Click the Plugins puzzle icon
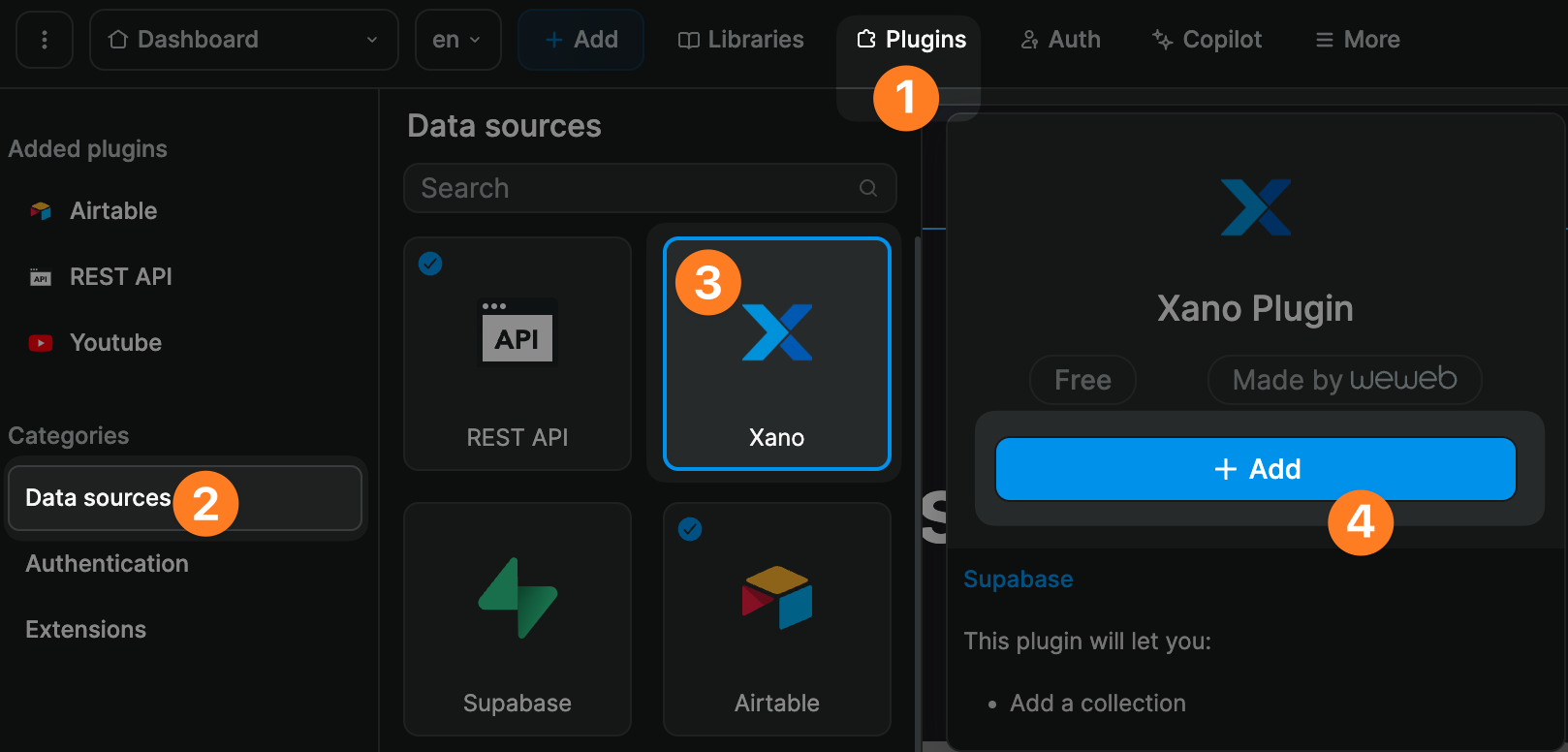The height and width of the screenshot is (752, 1568). pyautogui.click(x=866, y=40)
